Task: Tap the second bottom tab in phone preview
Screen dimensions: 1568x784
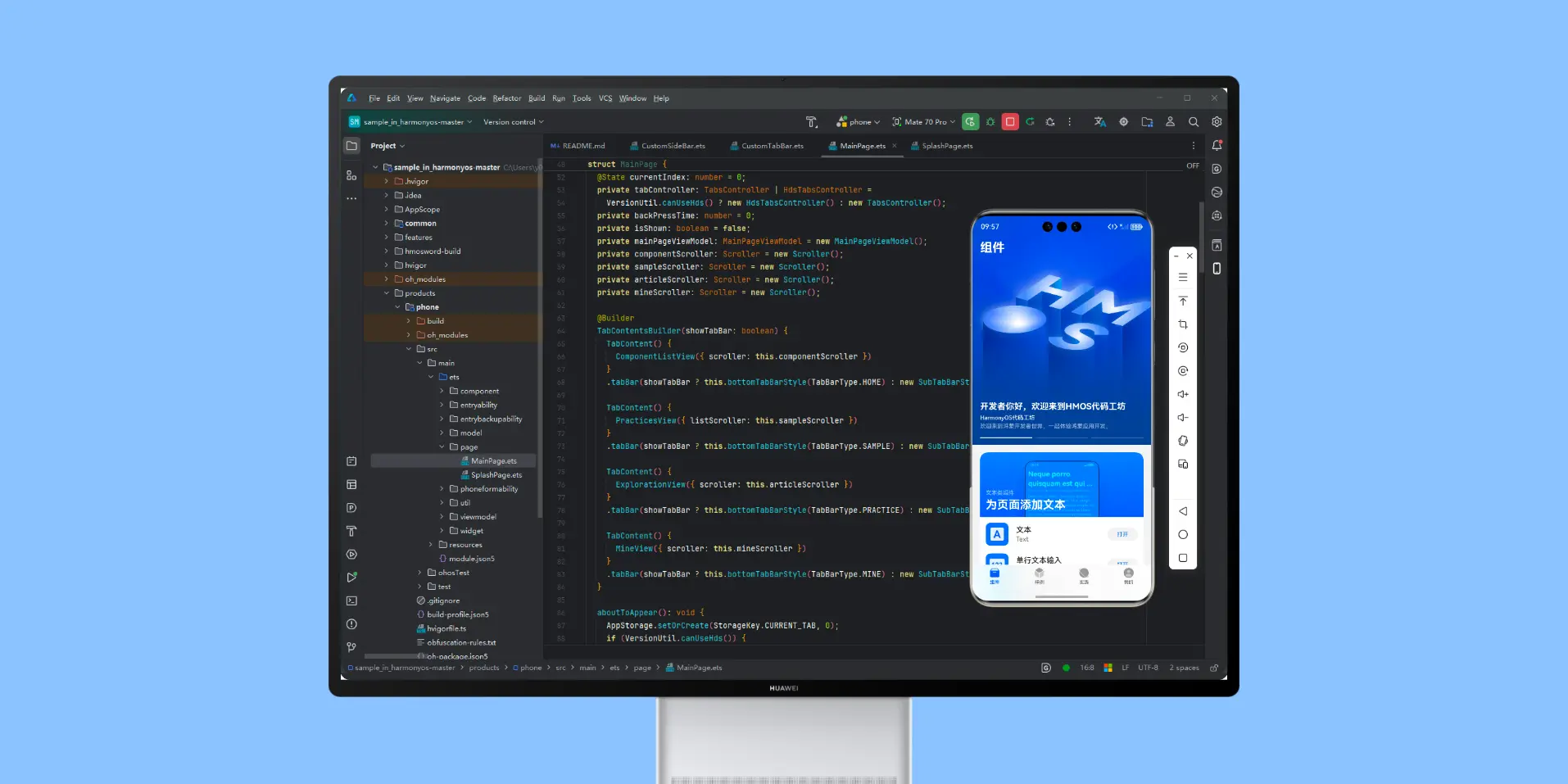Action: [x=1040, y=576]
